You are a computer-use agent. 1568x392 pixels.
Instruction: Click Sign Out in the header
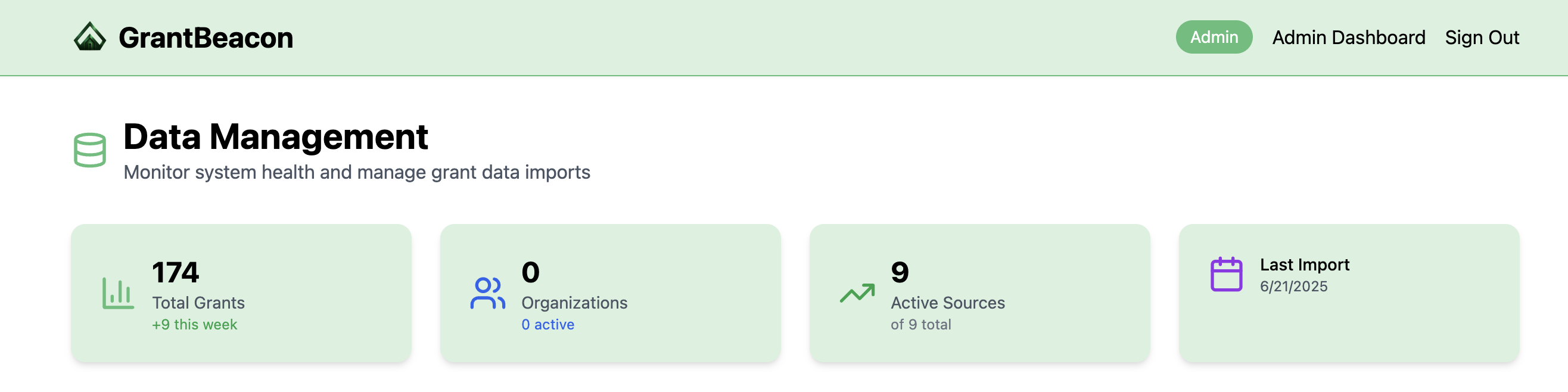[x=1482, y=37]
